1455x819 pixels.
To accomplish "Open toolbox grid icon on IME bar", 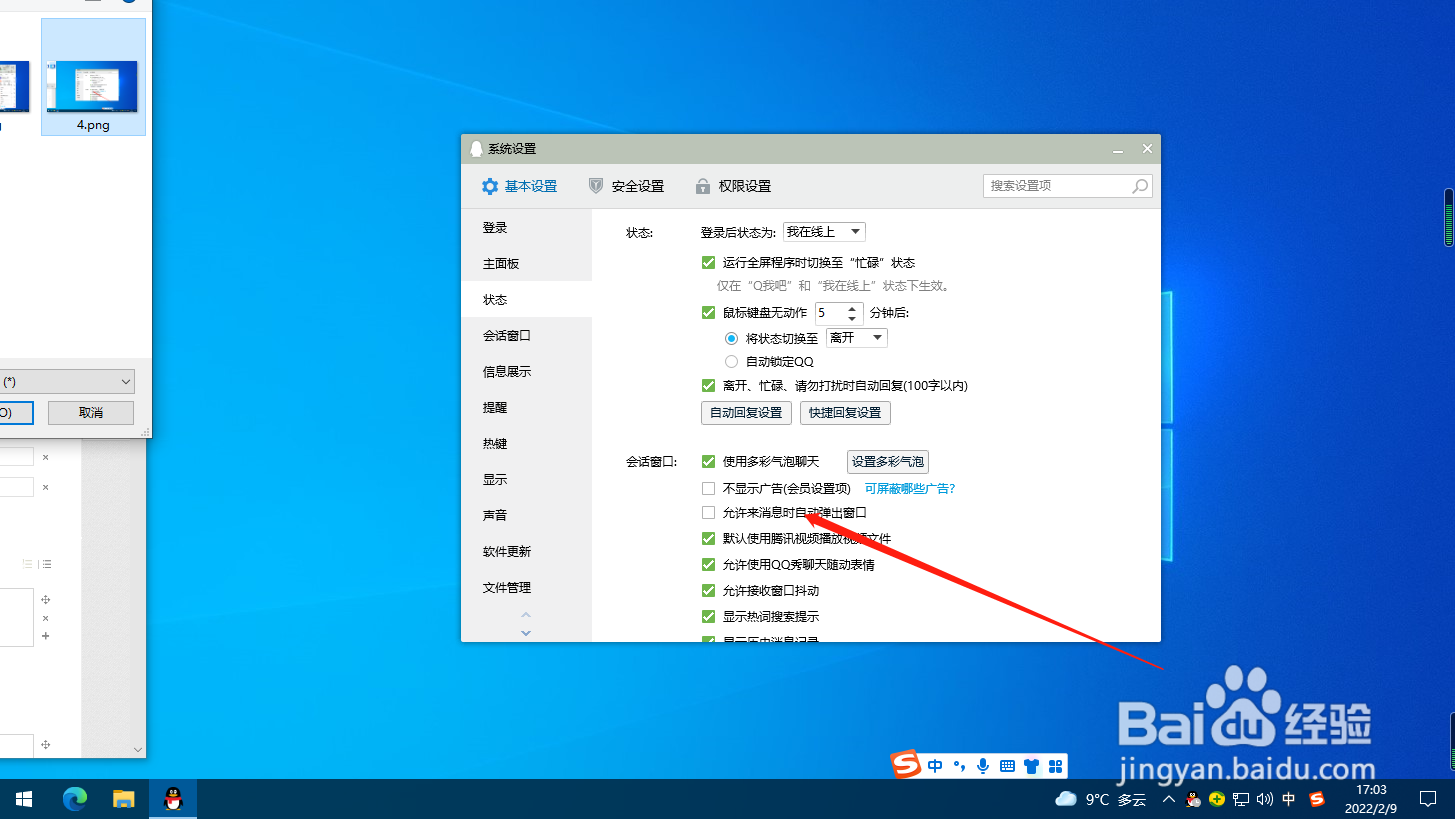I will pyautogui.click(x=1055, y=767).
